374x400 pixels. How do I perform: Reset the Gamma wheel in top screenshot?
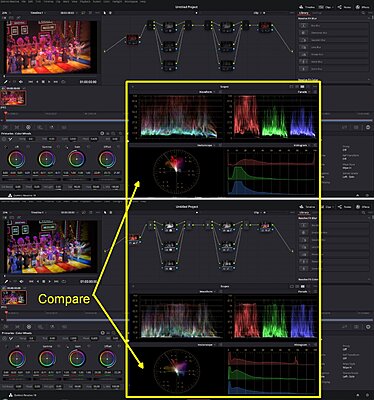pyautogui.click(x=58, y=147)
